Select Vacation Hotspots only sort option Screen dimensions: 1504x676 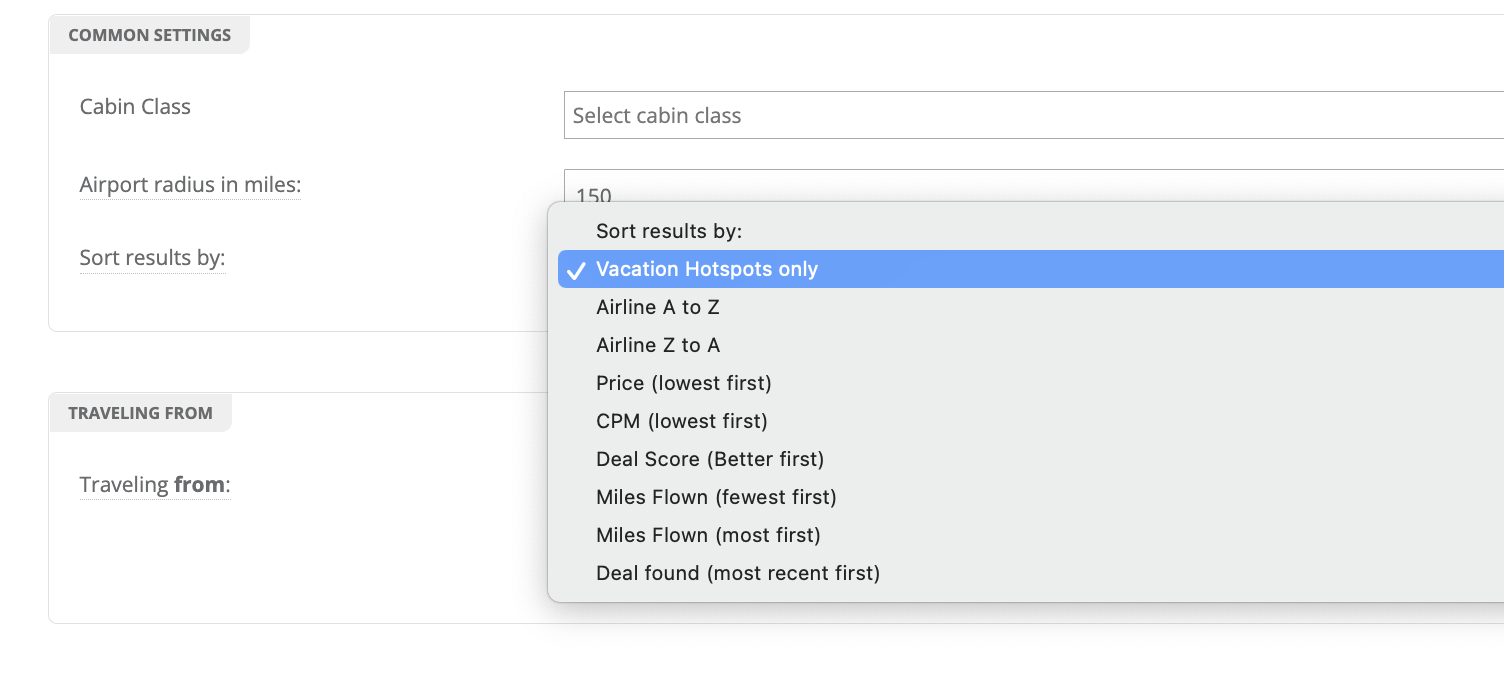pyautogui.click(x=706, y=269)
